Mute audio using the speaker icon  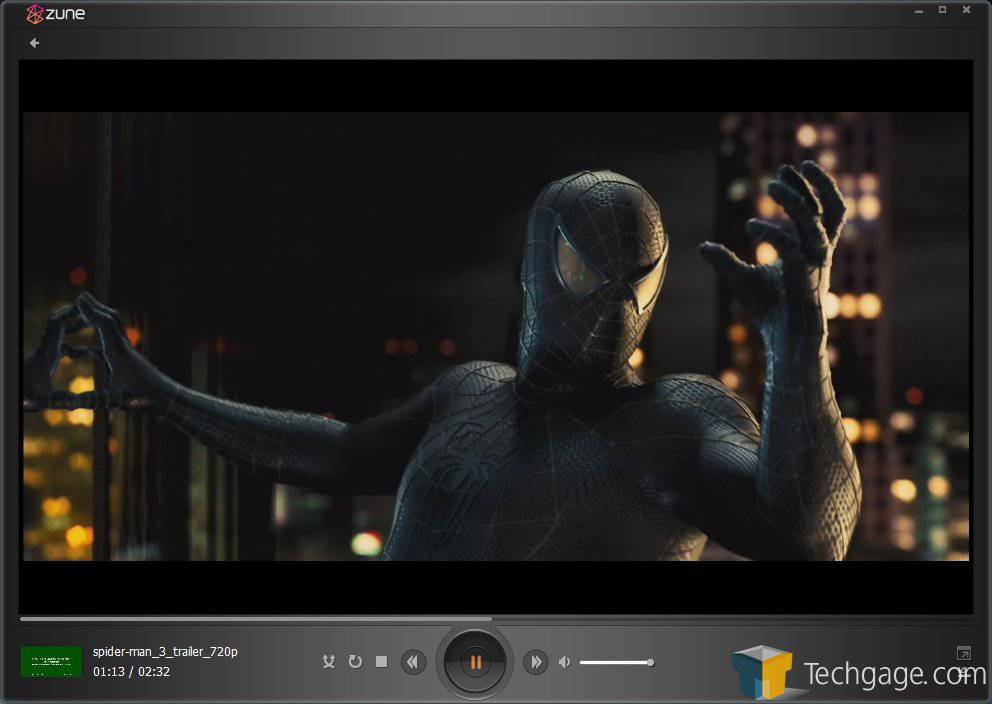[565, 662]
